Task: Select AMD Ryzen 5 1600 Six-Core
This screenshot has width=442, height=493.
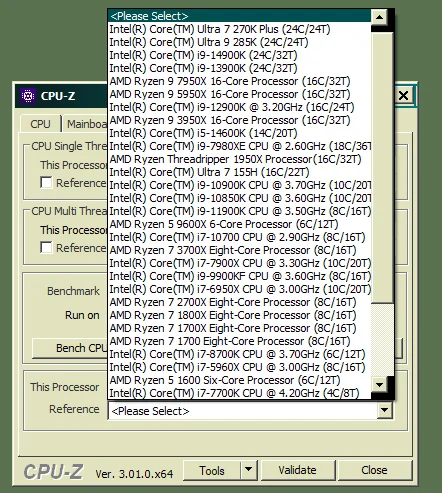Action: tap(239, 380)
